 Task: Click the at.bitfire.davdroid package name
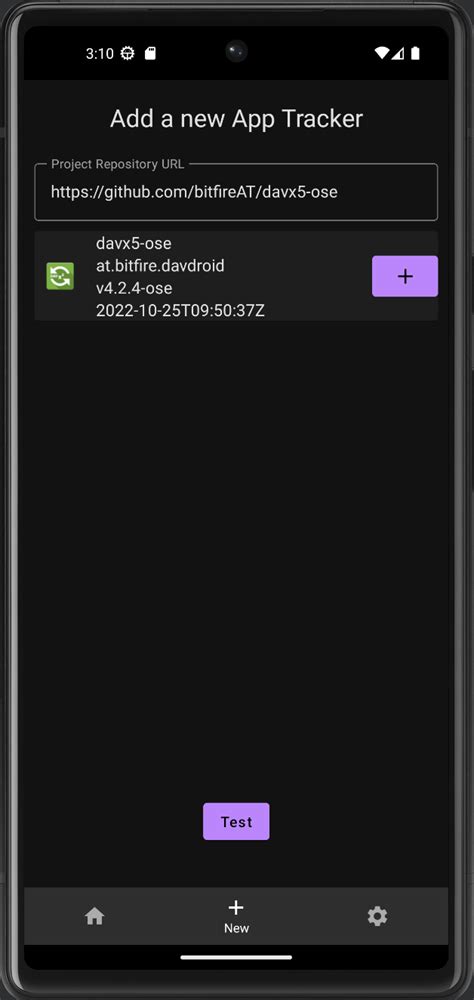[x=160, y=265]
